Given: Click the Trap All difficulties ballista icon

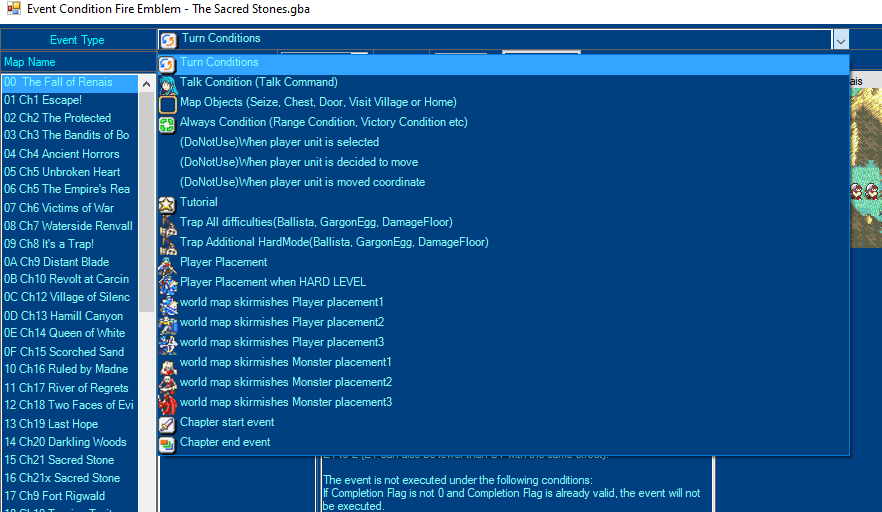Looking at the screenshot, I should 168,223.
